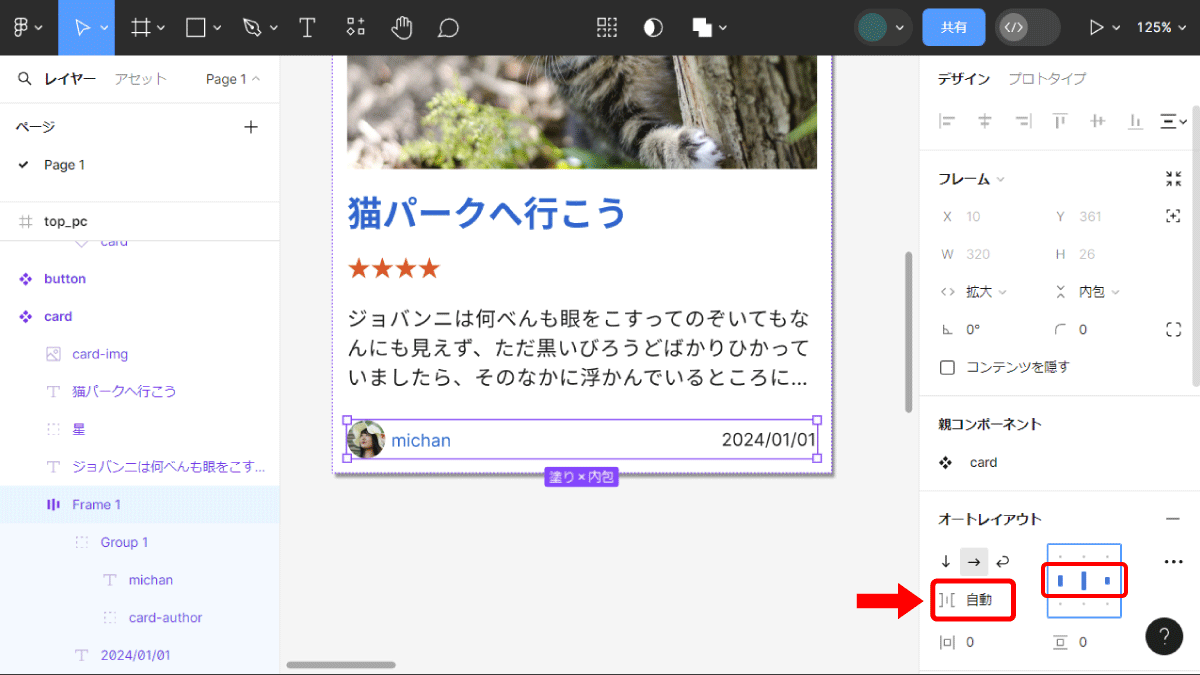1200x675 pixels.
Task: Click the 共有 share button
Action: click(x=954, y=28)
